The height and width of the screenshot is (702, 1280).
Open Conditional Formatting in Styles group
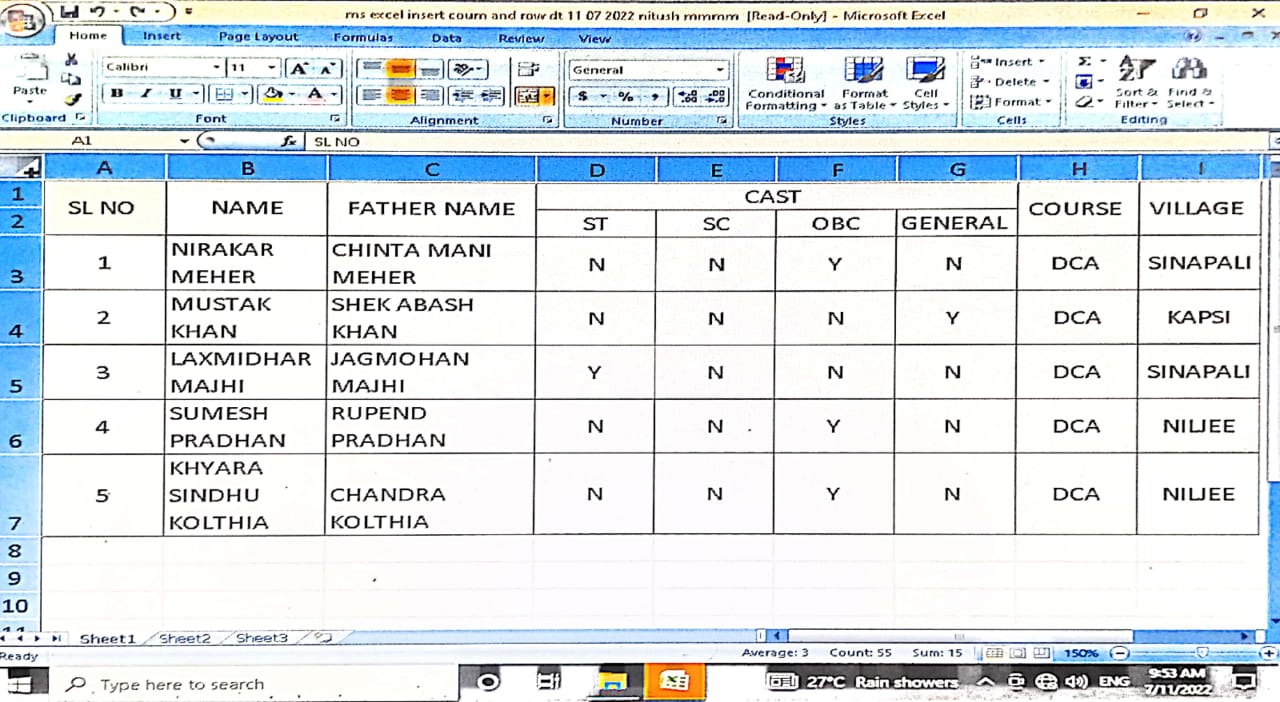[x=786, y=84]
